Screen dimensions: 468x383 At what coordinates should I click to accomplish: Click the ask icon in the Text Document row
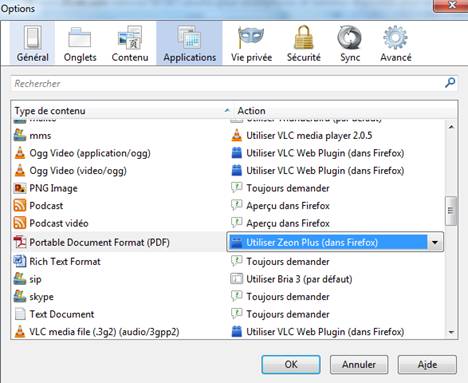(236, 314)
